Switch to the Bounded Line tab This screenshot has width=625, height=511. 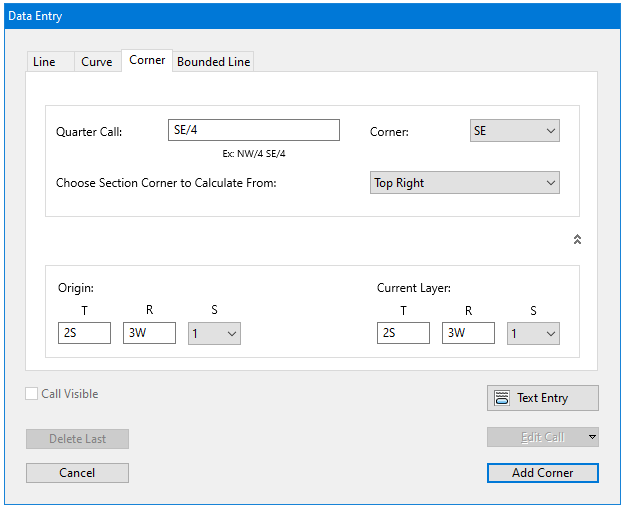pos(213,62)
